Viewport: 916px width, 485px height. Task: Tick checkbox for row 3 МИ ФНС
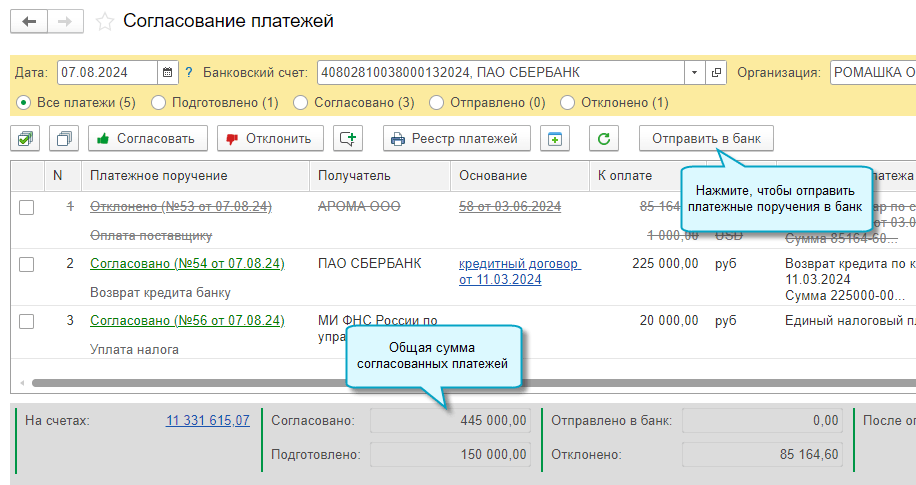[26, 321]
